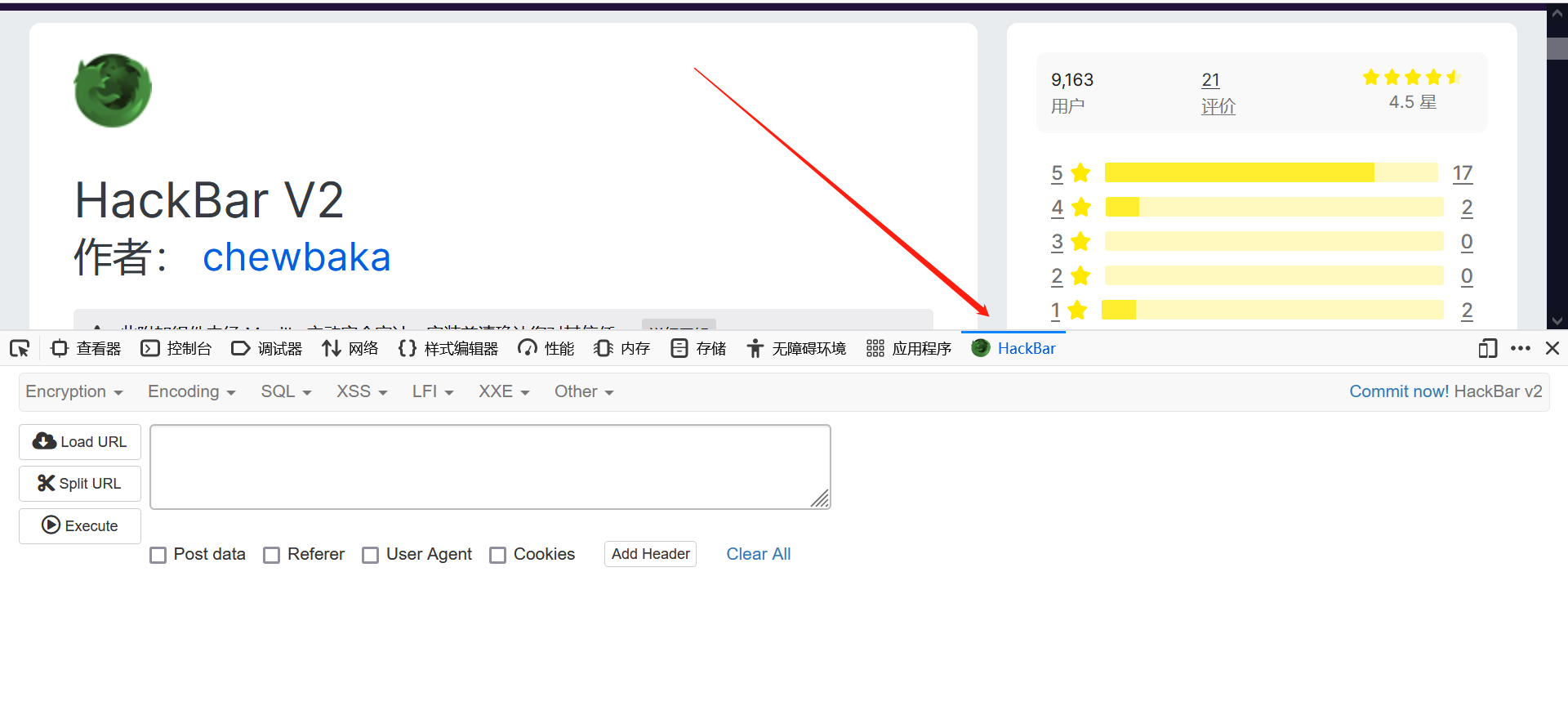
Task: Expand the Encryption dropdown menu
Action: [74, 391]
